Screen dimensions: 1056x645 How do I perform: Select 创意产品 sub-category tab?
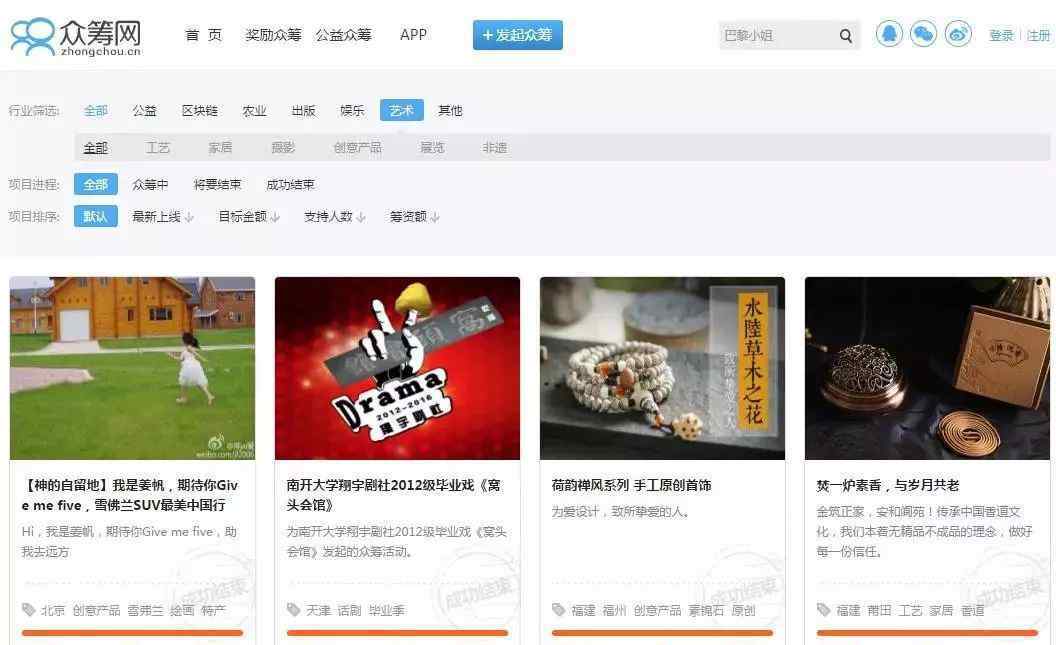coord(358,147)
